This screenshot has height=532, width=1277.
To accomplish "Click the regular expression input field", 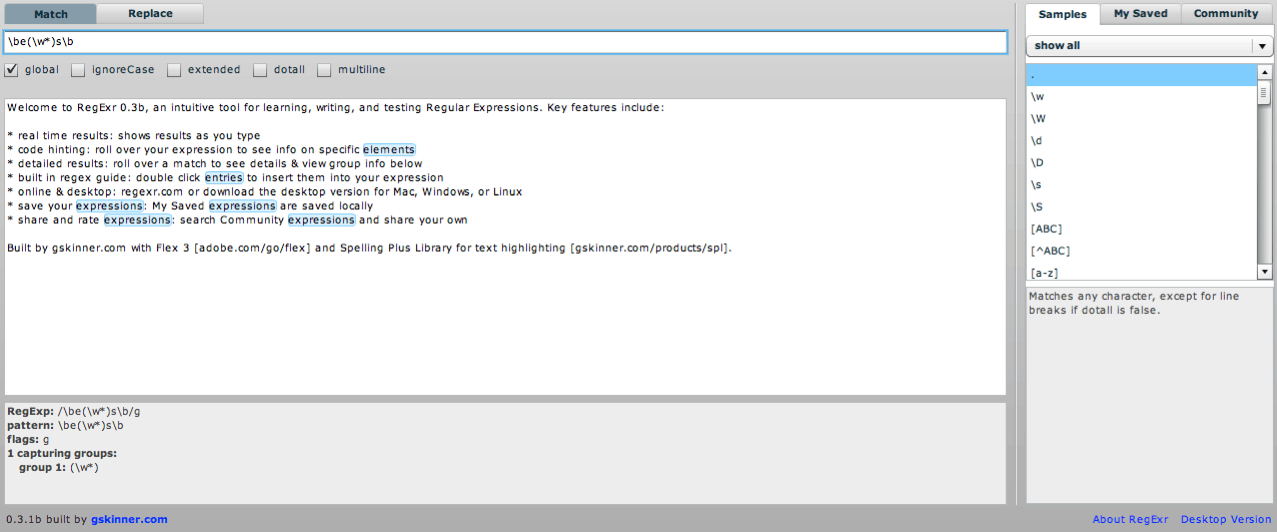I will (x=505, y=42).
